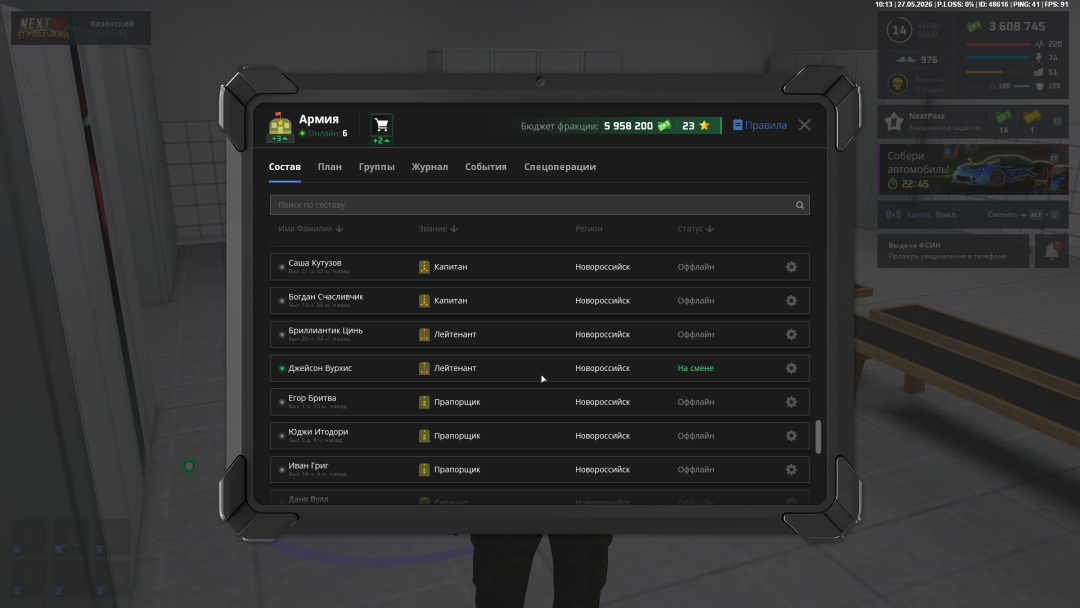Viewport: 1080px width, 608px height.
Task: Click the Собери автомобили event banner
Action: [x=973, y=169]
